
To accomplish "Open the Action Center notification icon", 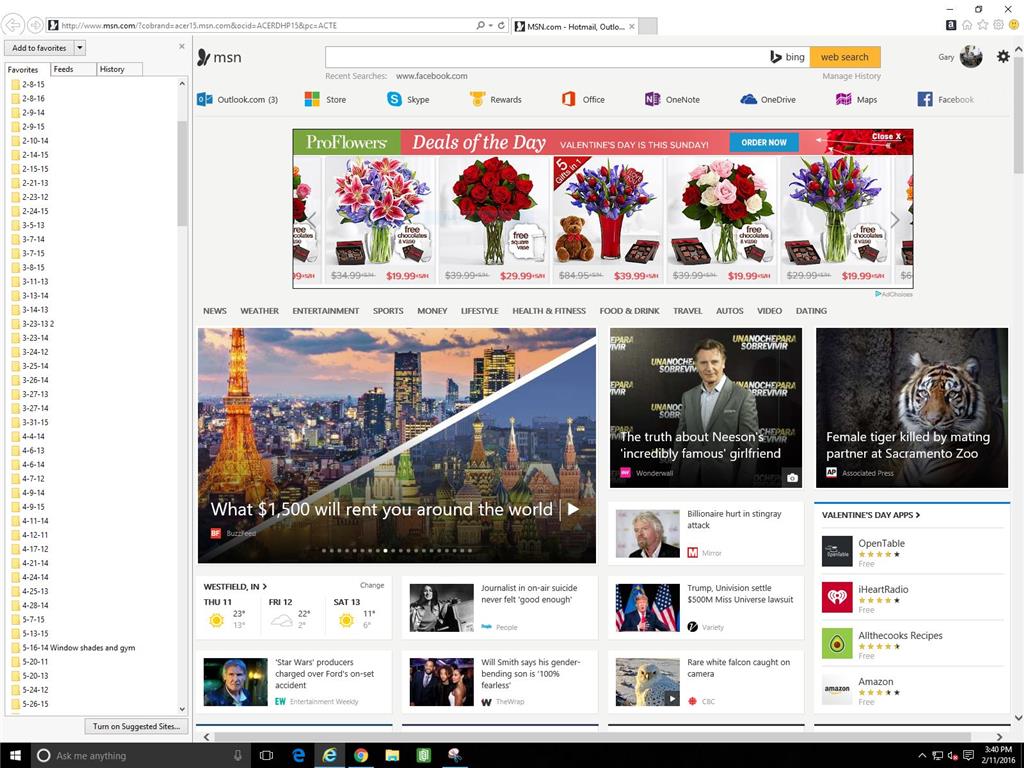I will click(x=968, y=756).
